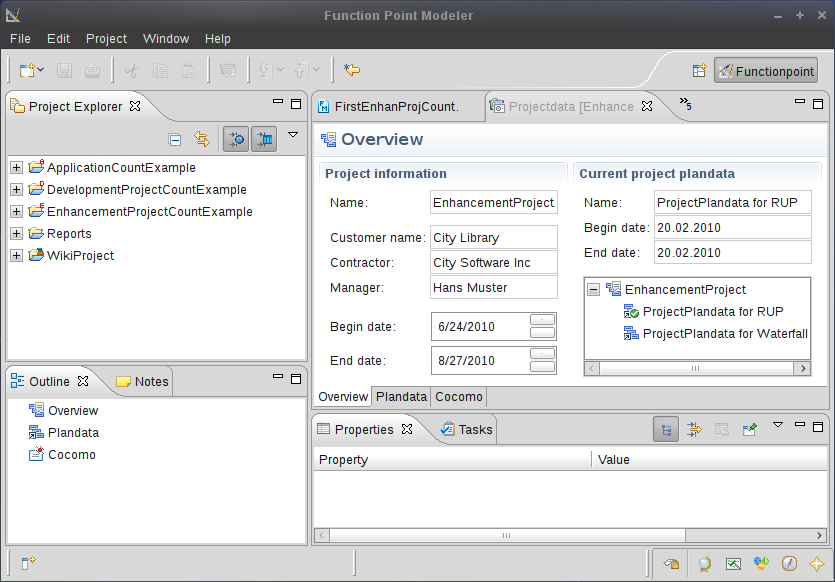The height and width of the screenshot is (582, 835).
Task: Show the hidden editors list
Action: (685, 104)
